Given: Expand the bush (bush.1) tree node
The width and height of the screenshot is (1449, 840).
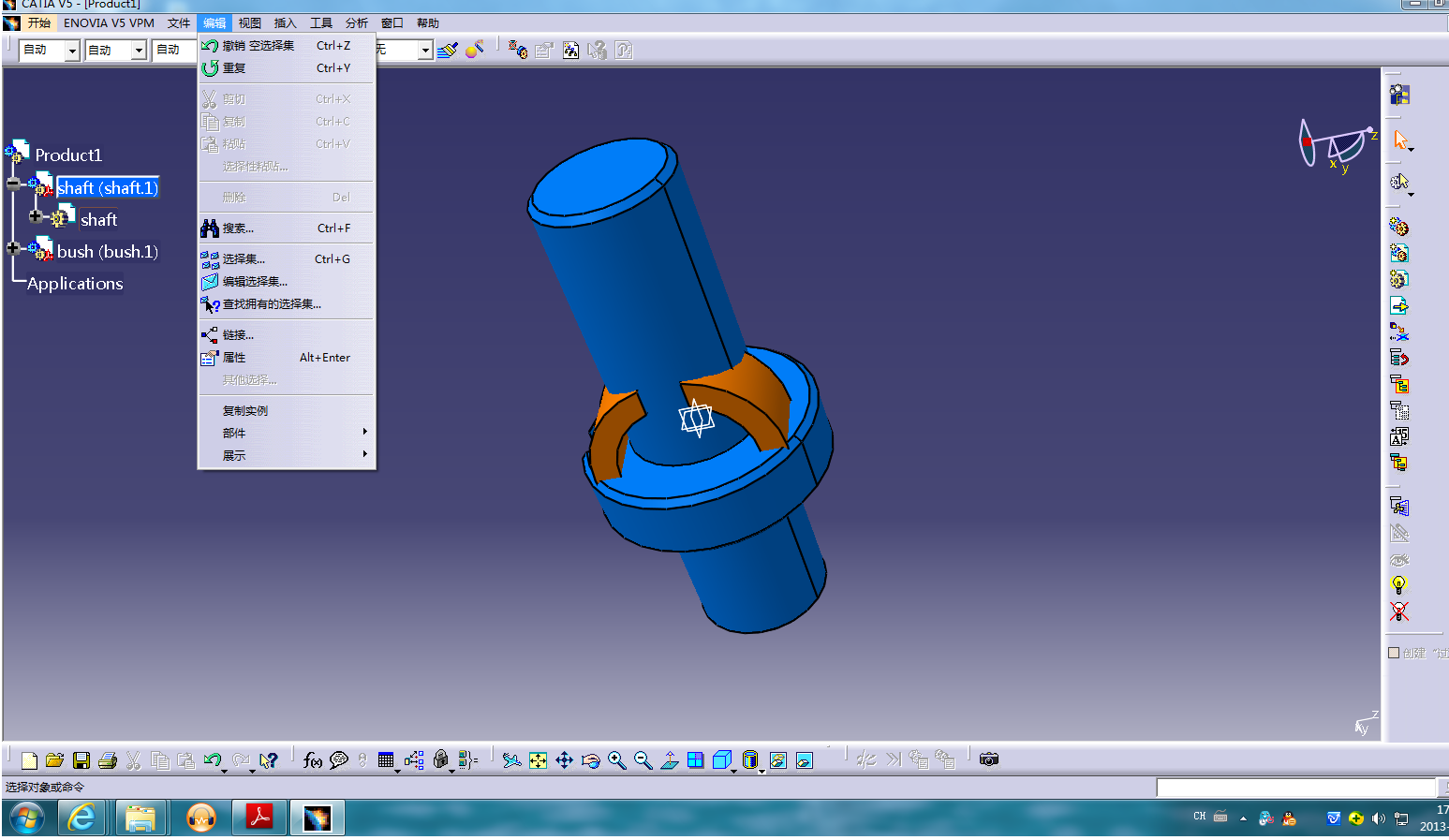Looking at the screenshot, I should tap(13, 248).
